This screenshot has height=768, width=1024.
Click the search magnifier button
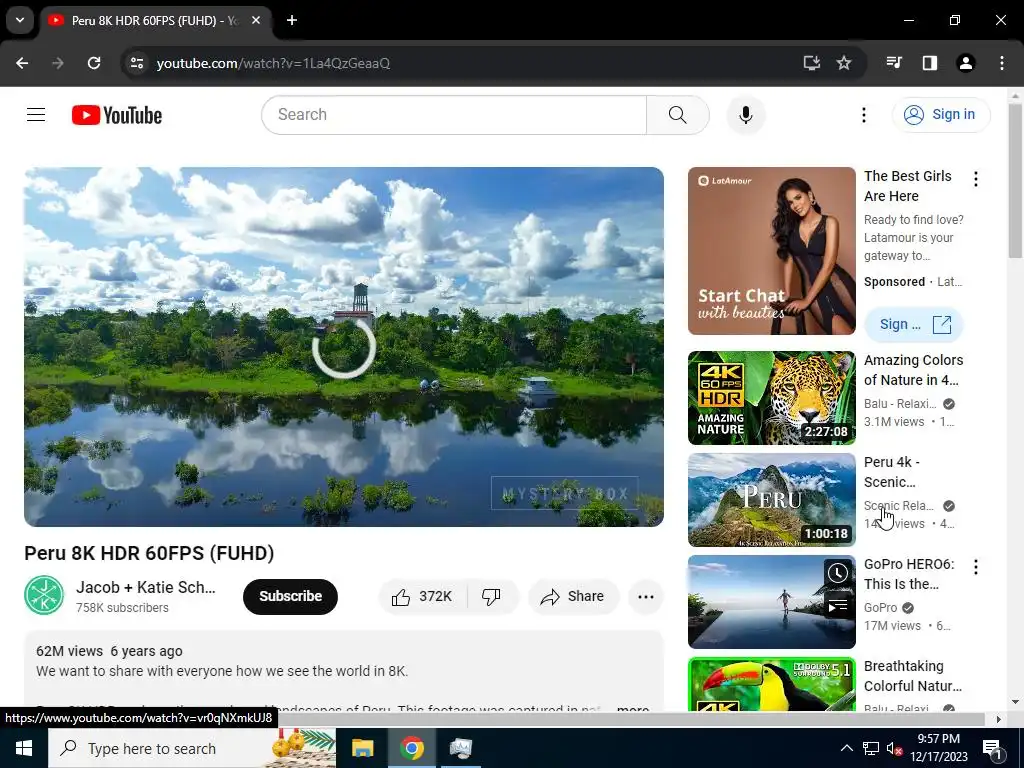(677, 115)
